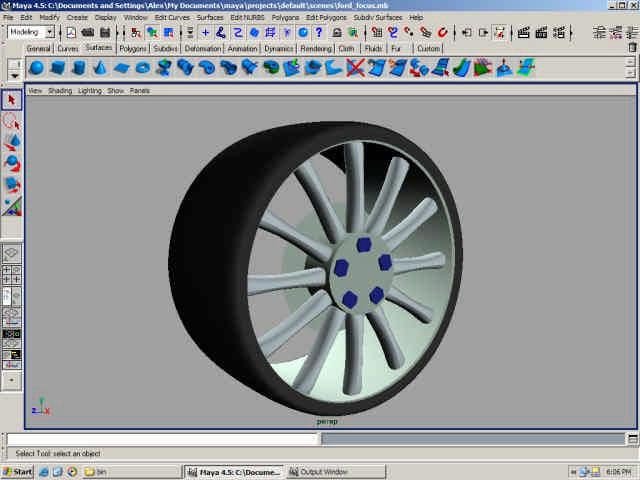
Task: Select the Scale tool in the toolbox
Action: (12, 184)
